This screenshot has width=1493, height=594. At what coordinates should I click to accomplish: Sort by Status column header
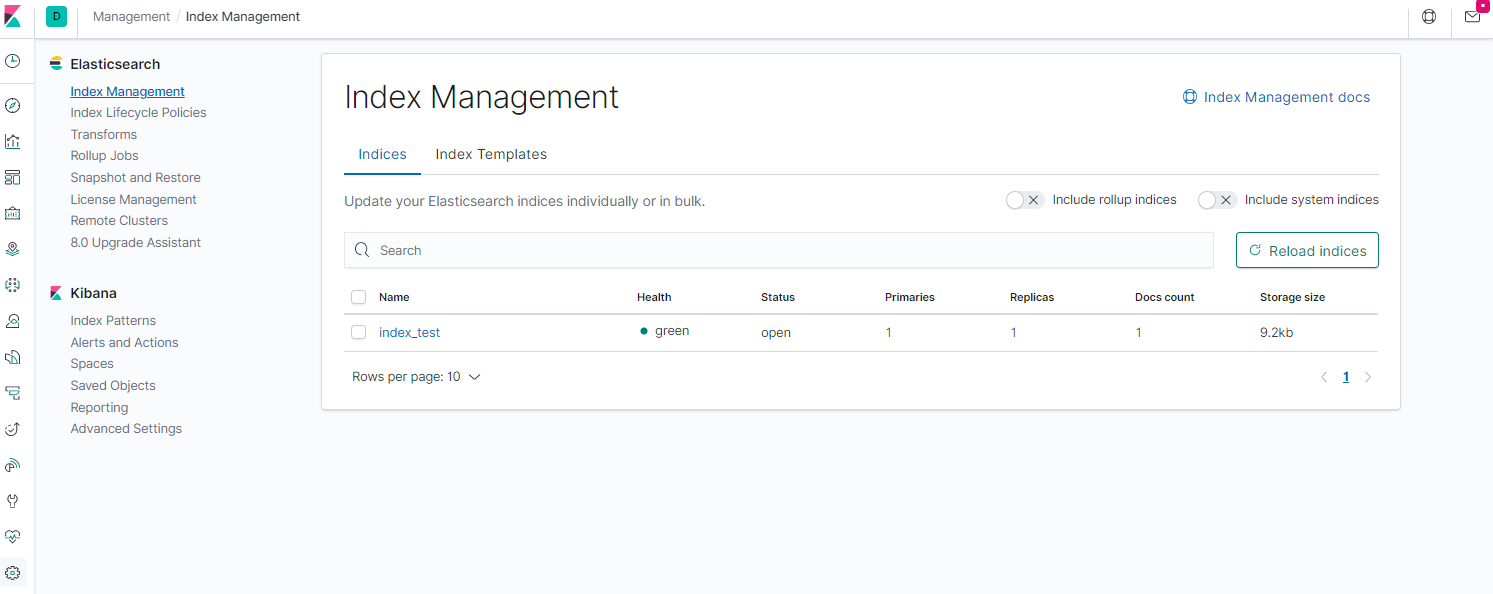pyautogui.click(x=778, y=297)
